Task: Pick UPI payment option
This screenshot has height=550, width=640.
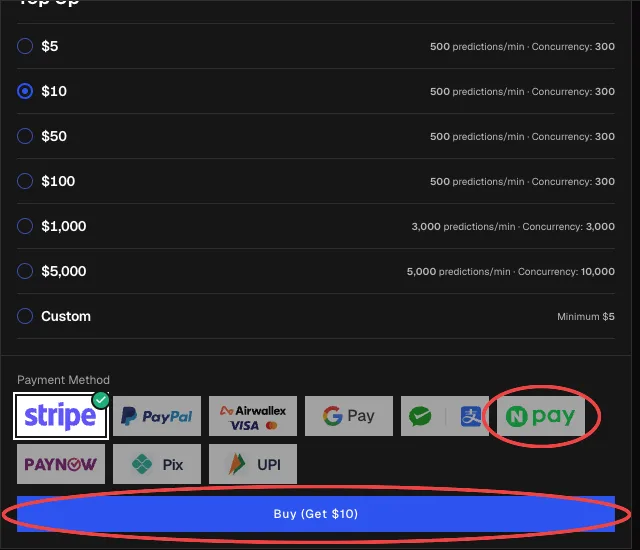Action: pyautogui.click(x=253, y=464)
